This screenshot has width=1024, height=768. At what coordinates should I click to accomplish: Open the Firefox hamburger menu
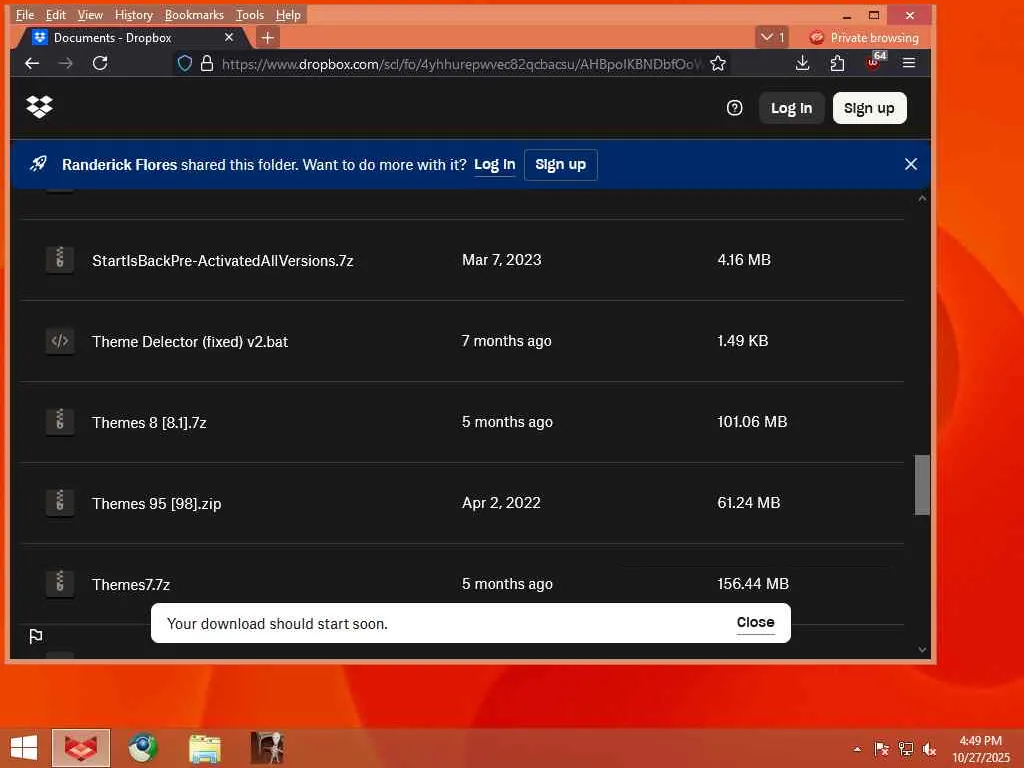pos(908,63)
